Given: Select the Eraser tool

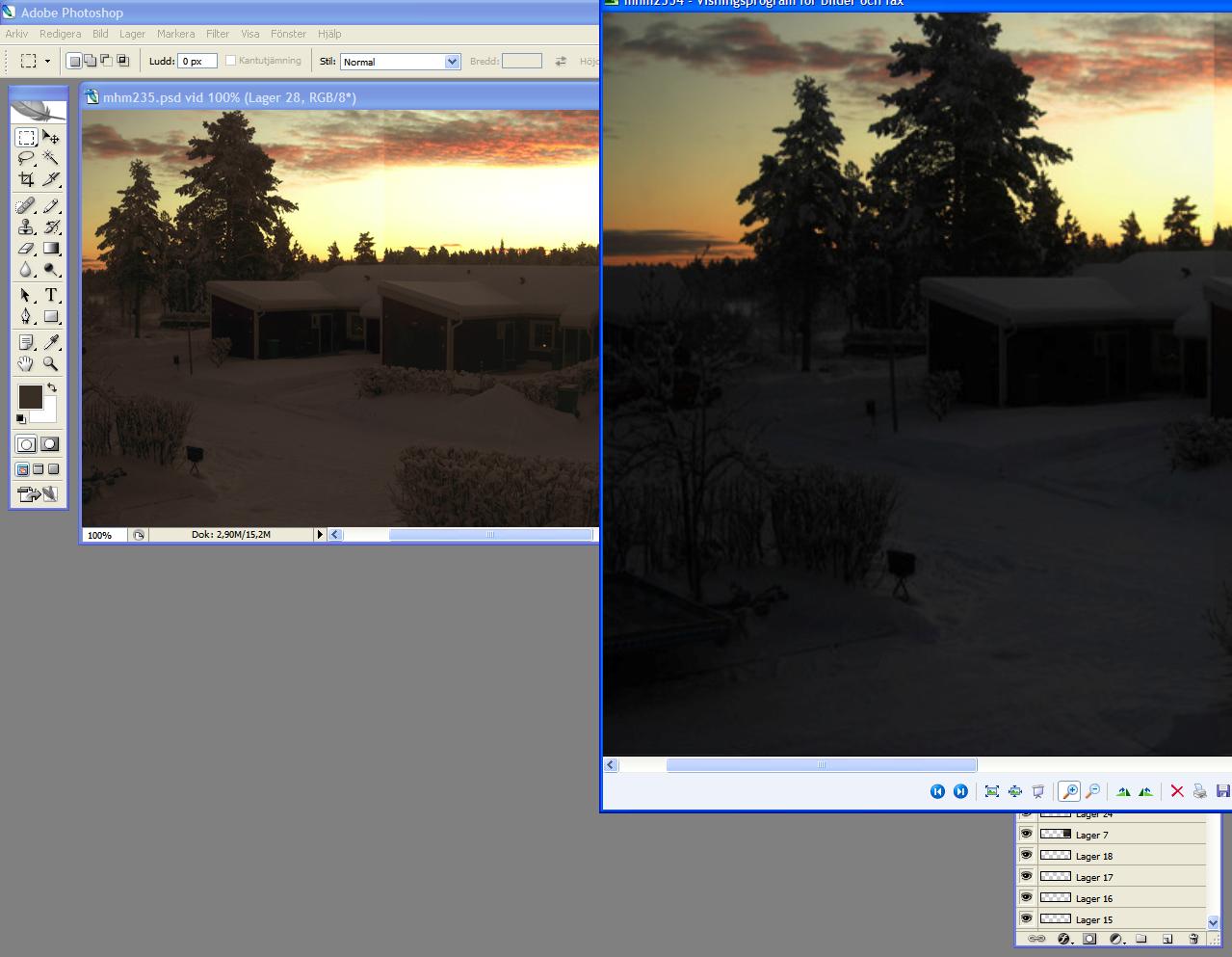Looking at the screenshot, I should pos(26,249).
